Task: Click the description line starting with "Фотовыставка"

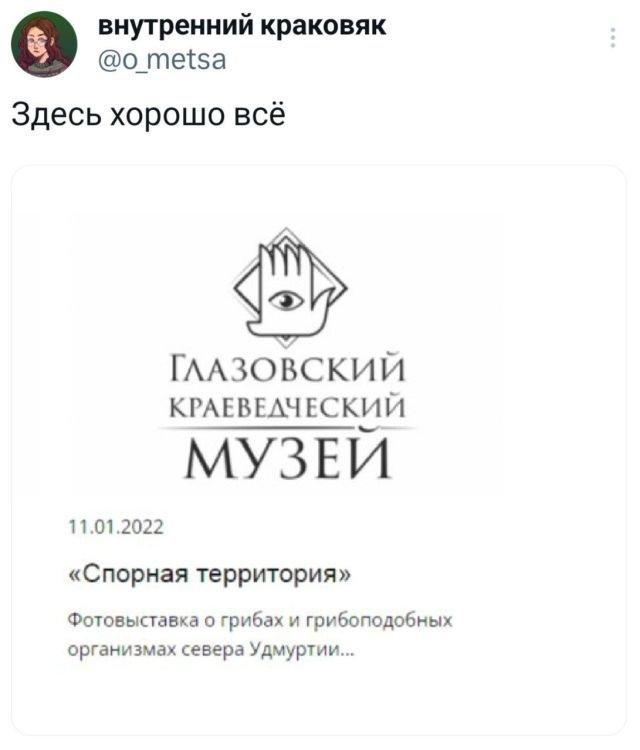Action: point(260,620)
